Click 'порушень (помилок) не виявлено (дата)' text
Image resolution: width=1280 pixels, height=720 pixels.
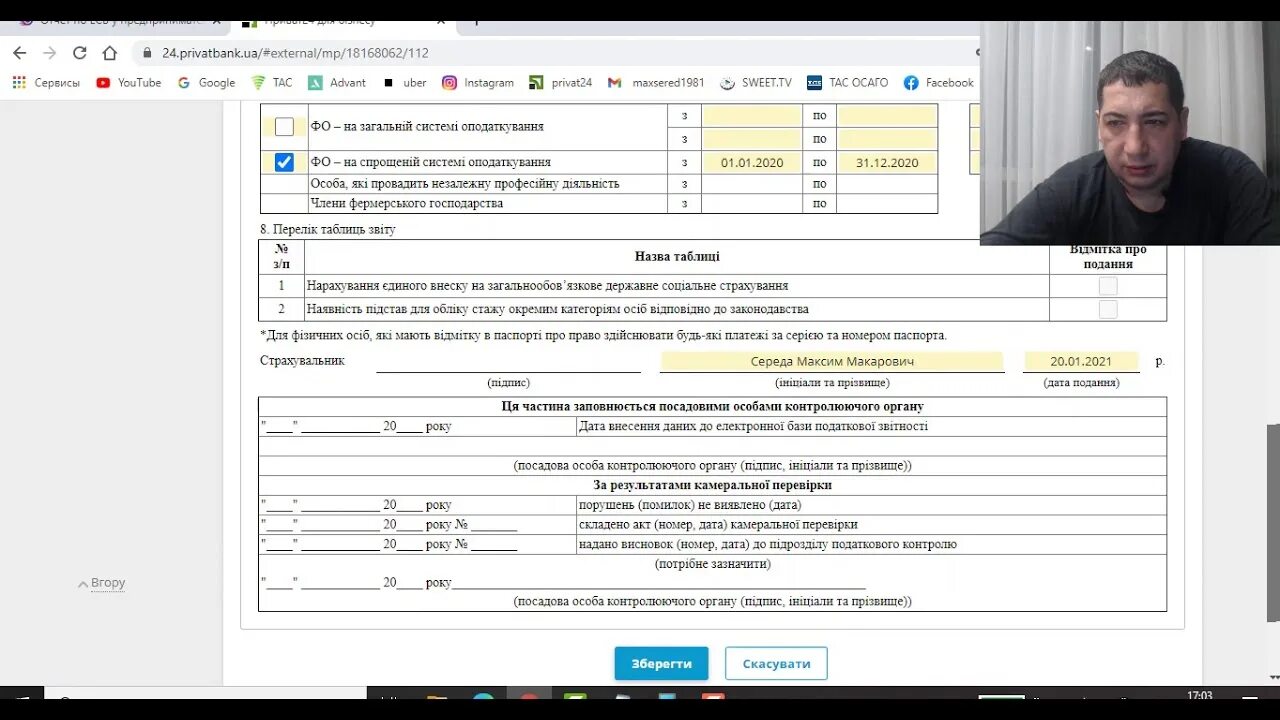pos(690,505)
